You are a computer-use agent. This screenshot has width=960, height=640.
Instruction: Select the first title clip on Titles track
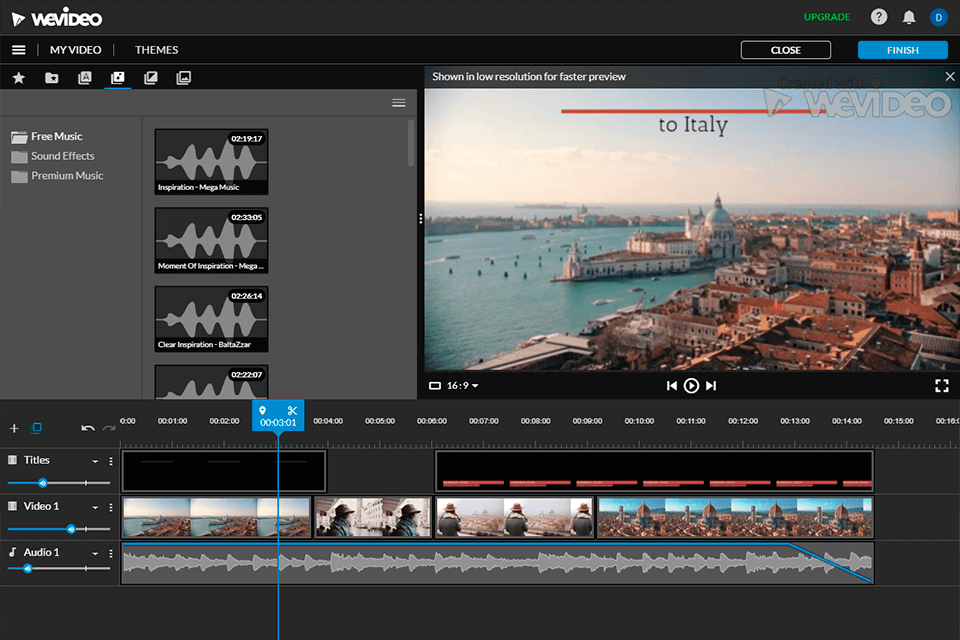tap(224, 471)
